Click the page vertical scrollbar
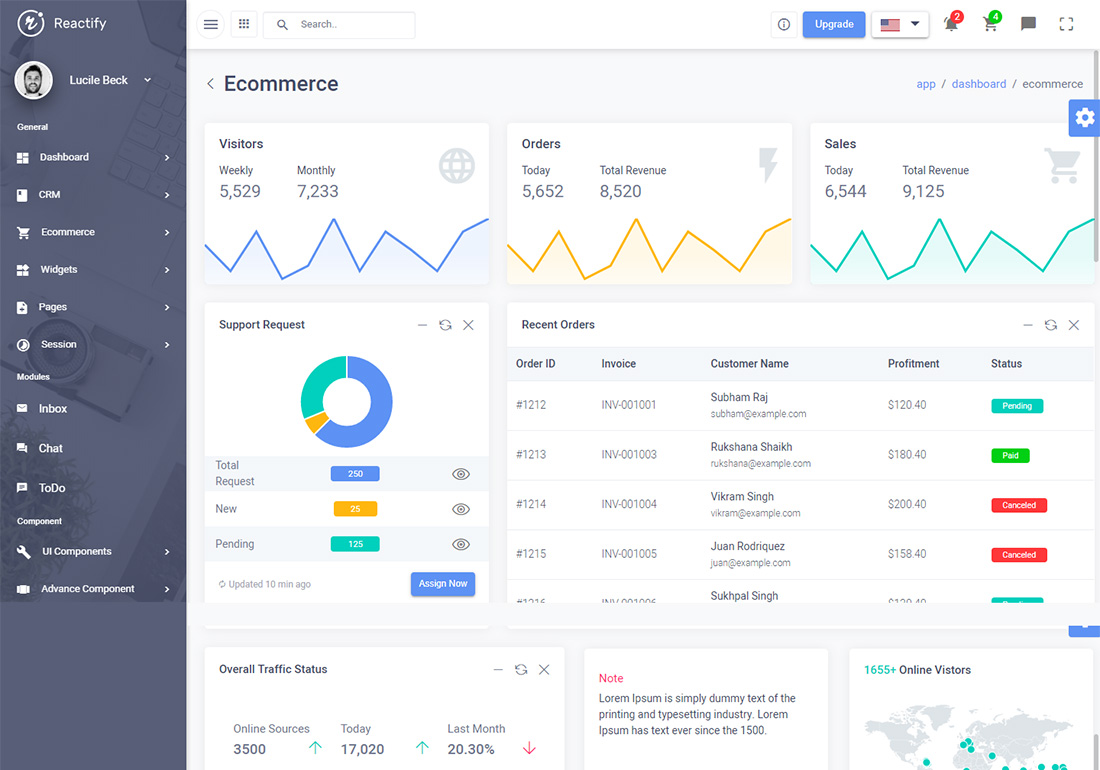This screenshot has width=1100, height=770. point(1096,154)
